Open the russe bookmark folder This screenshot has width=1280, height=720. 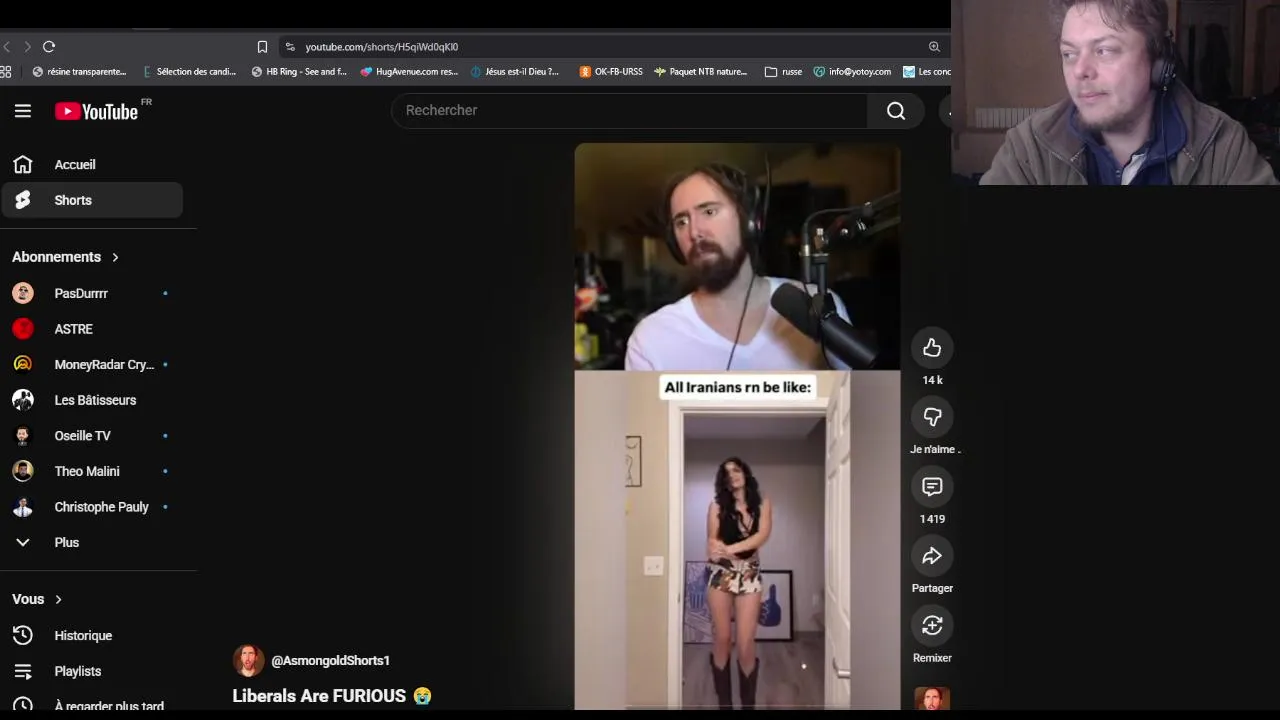783,72
